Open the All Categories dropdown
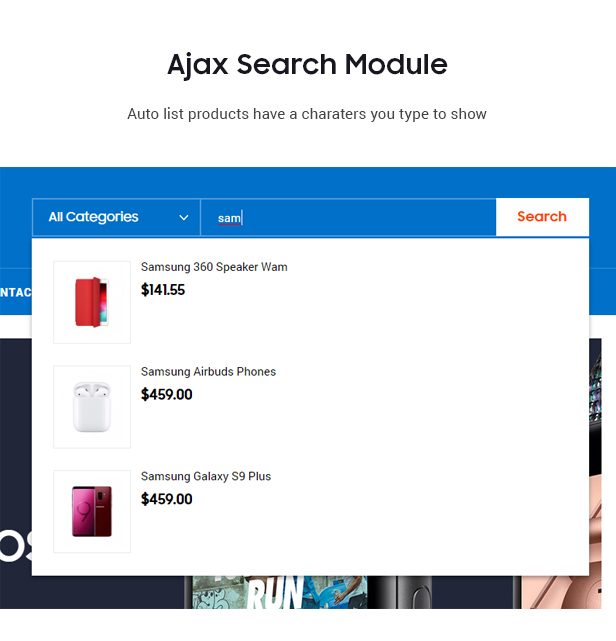 coord(116,217)
